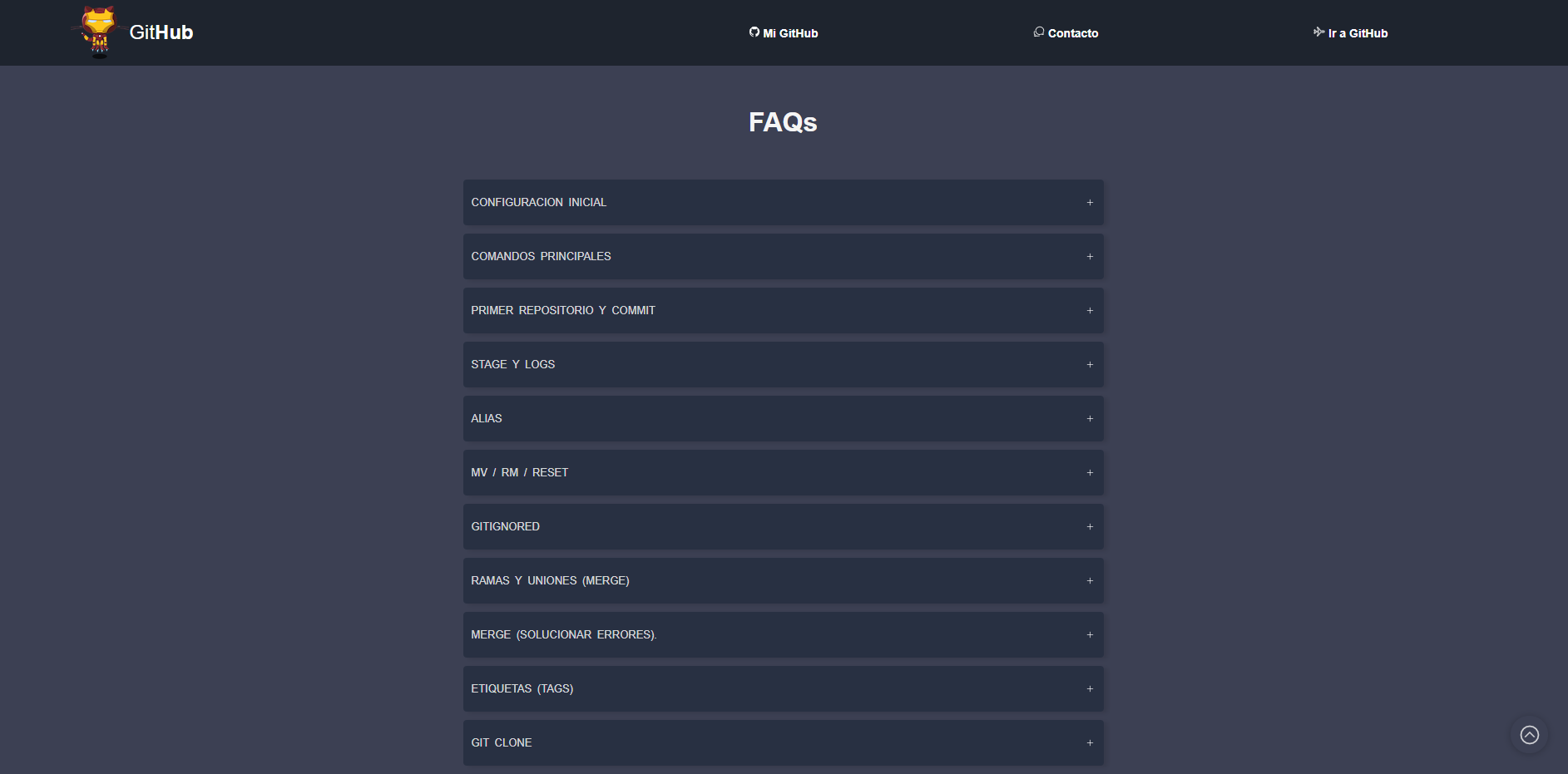Open the COMANDOS PRINCIPALES question

click(x=784, y=257)
